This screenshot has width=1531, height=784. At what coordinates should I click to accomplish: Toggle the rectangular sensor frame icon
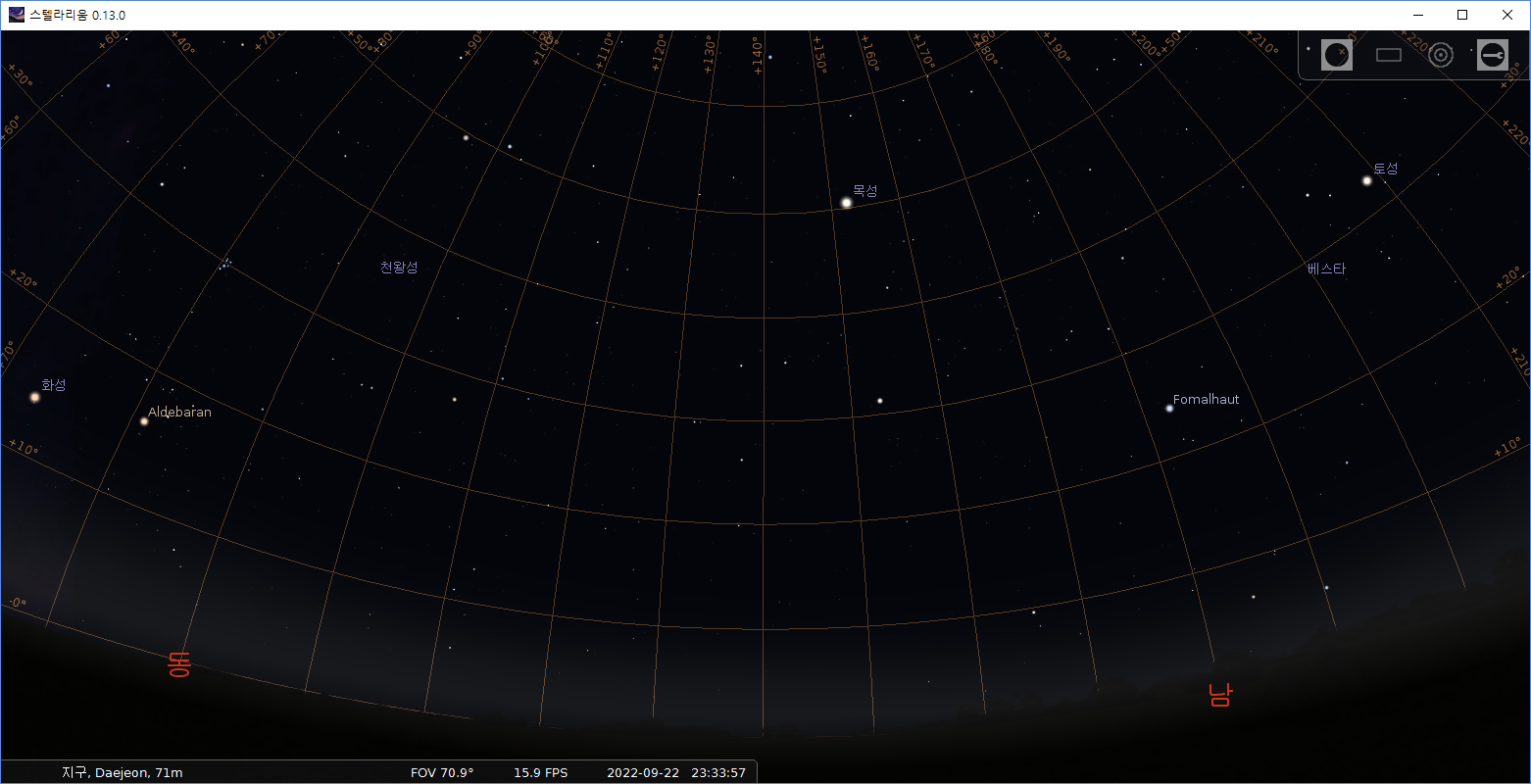[1389, 55]
